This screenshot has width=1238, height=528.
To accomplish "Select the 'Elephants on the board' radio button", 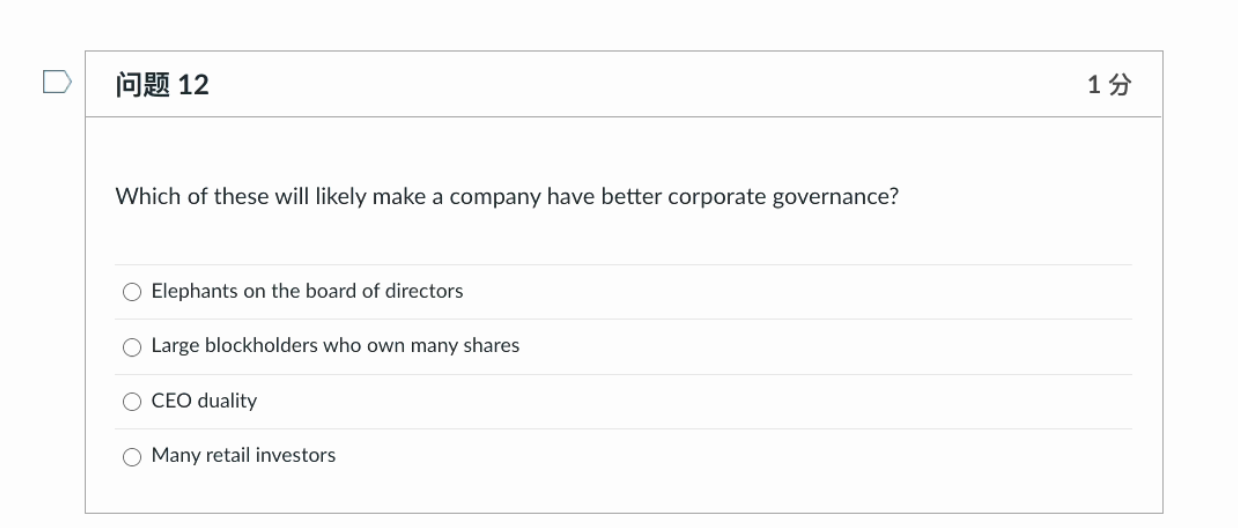I will point(132,292).
